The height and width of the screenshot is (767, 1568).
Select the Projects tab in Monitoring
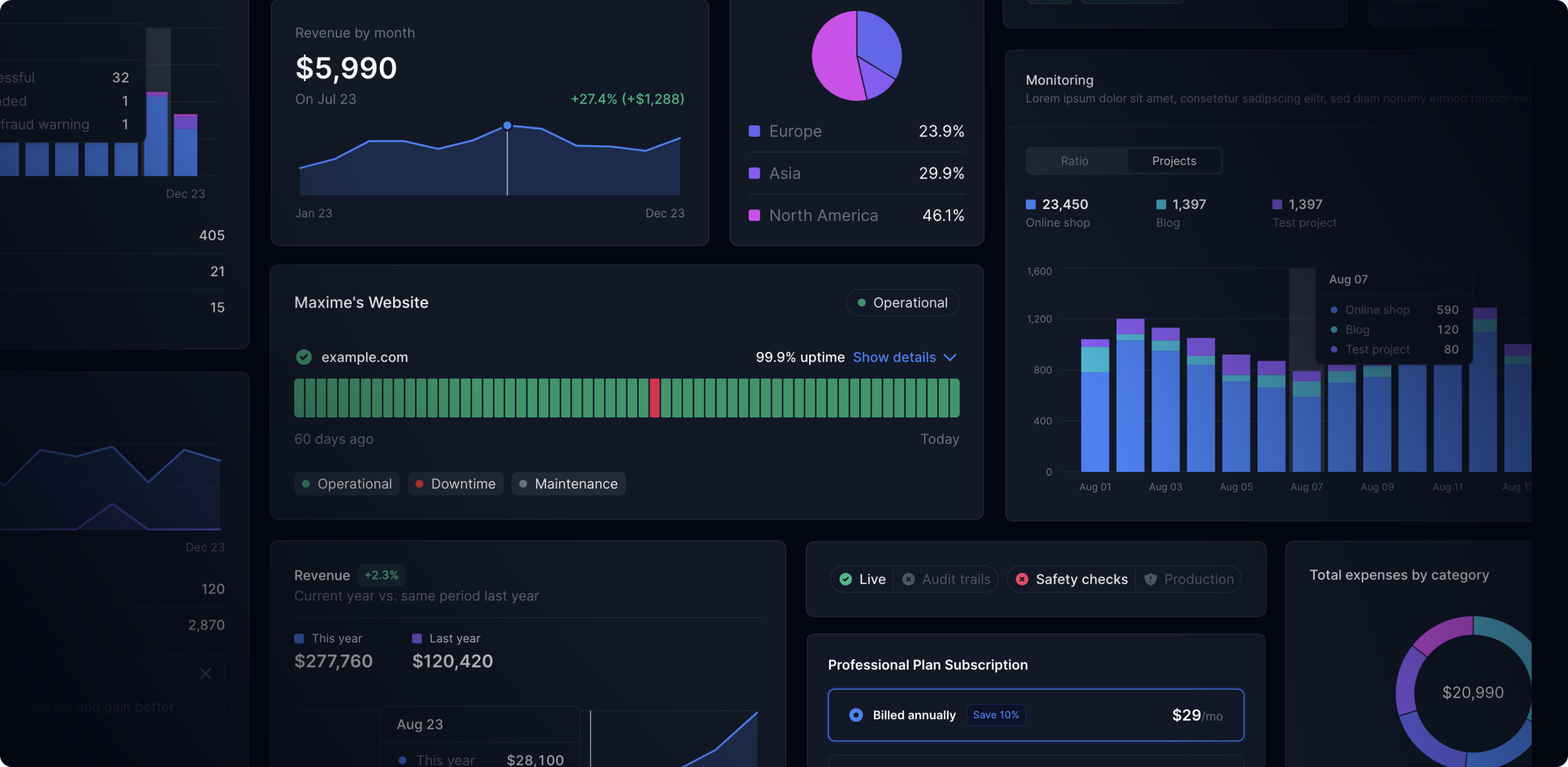(x=1173, y=161)
